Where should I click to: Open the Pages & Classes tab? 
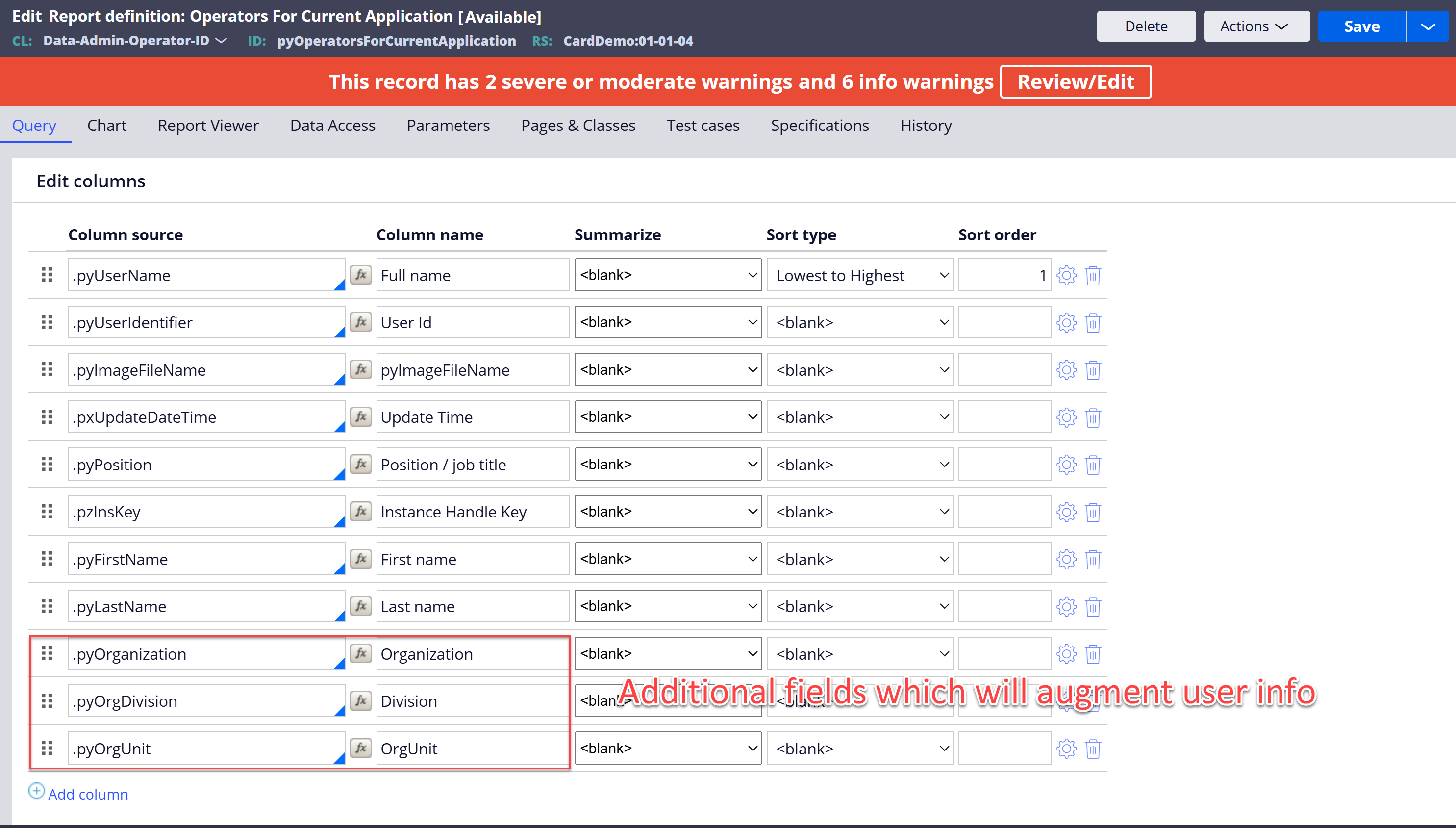pos(578,125)
